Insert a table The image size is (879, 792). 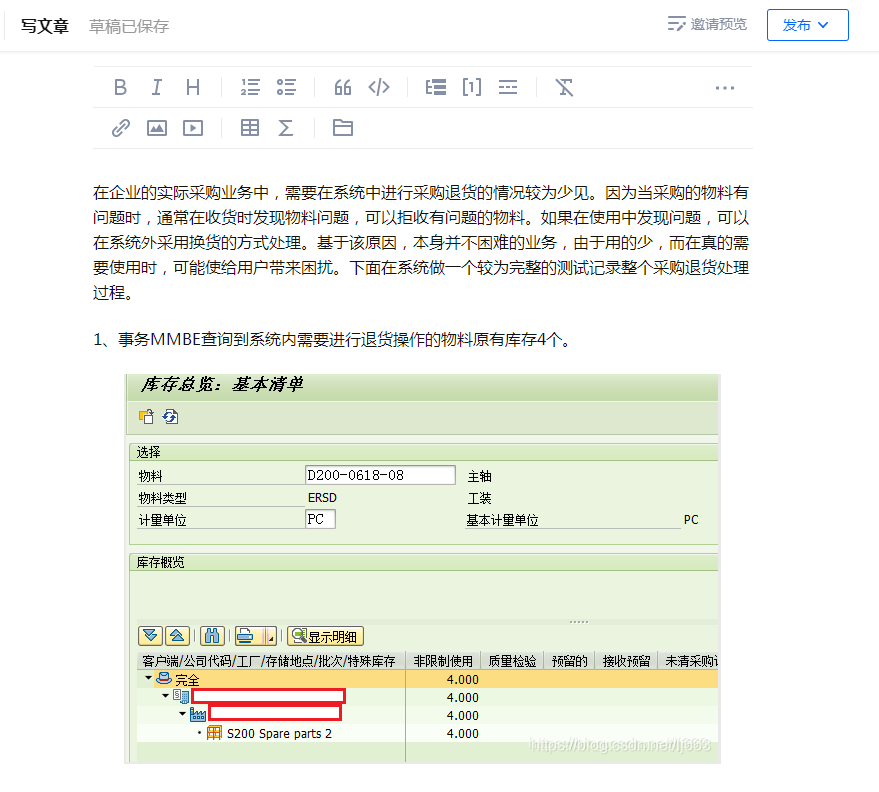(250, 128)
